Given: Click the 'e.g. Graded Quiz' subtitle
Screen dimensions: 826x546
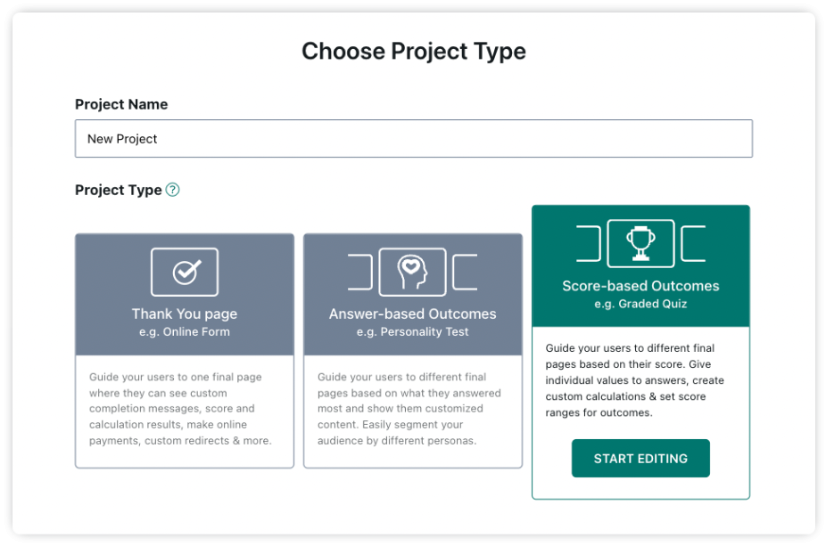Looking at the screenshot, I should pyautogui.click(x=641, y=304).
